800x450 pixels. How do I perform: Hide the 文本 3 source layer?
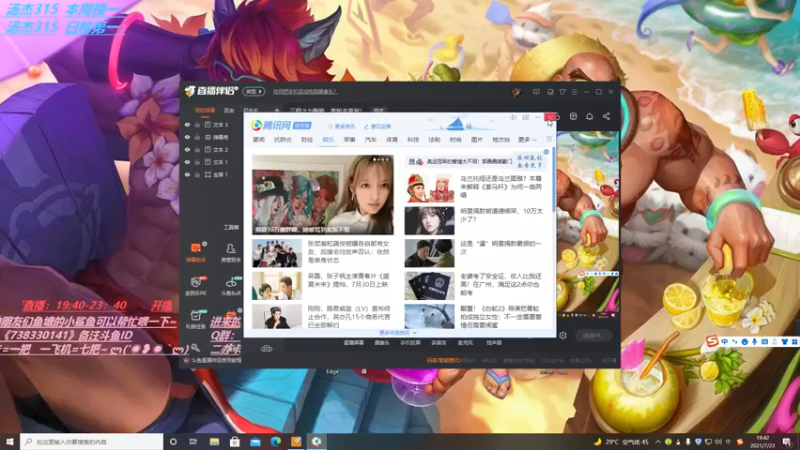point(187,125)
